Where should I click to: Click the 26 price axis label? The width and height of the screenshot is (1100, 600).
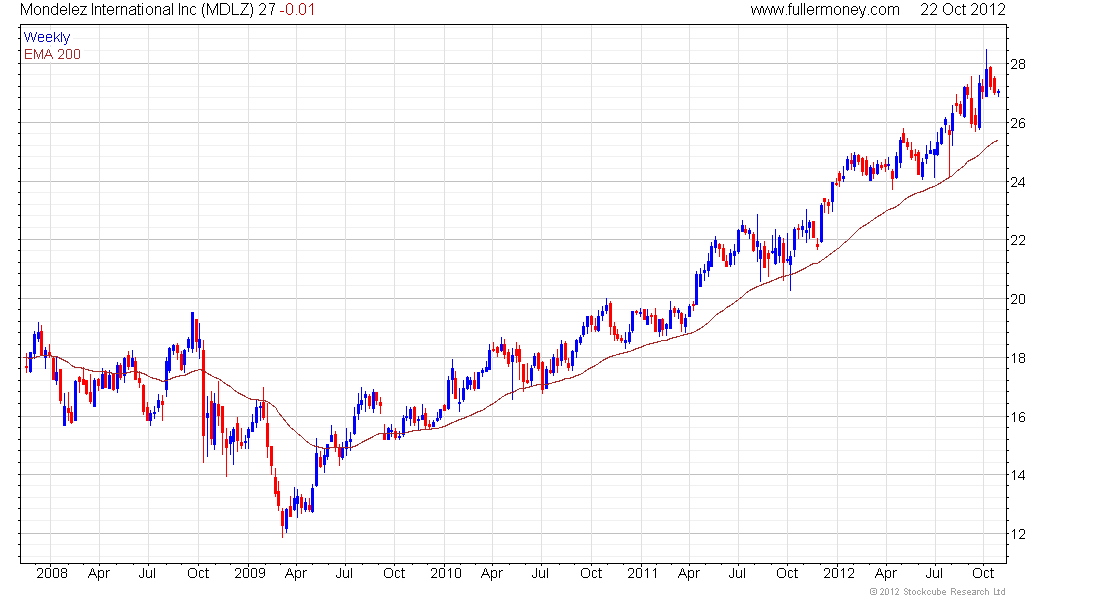tap(1017, 124)
